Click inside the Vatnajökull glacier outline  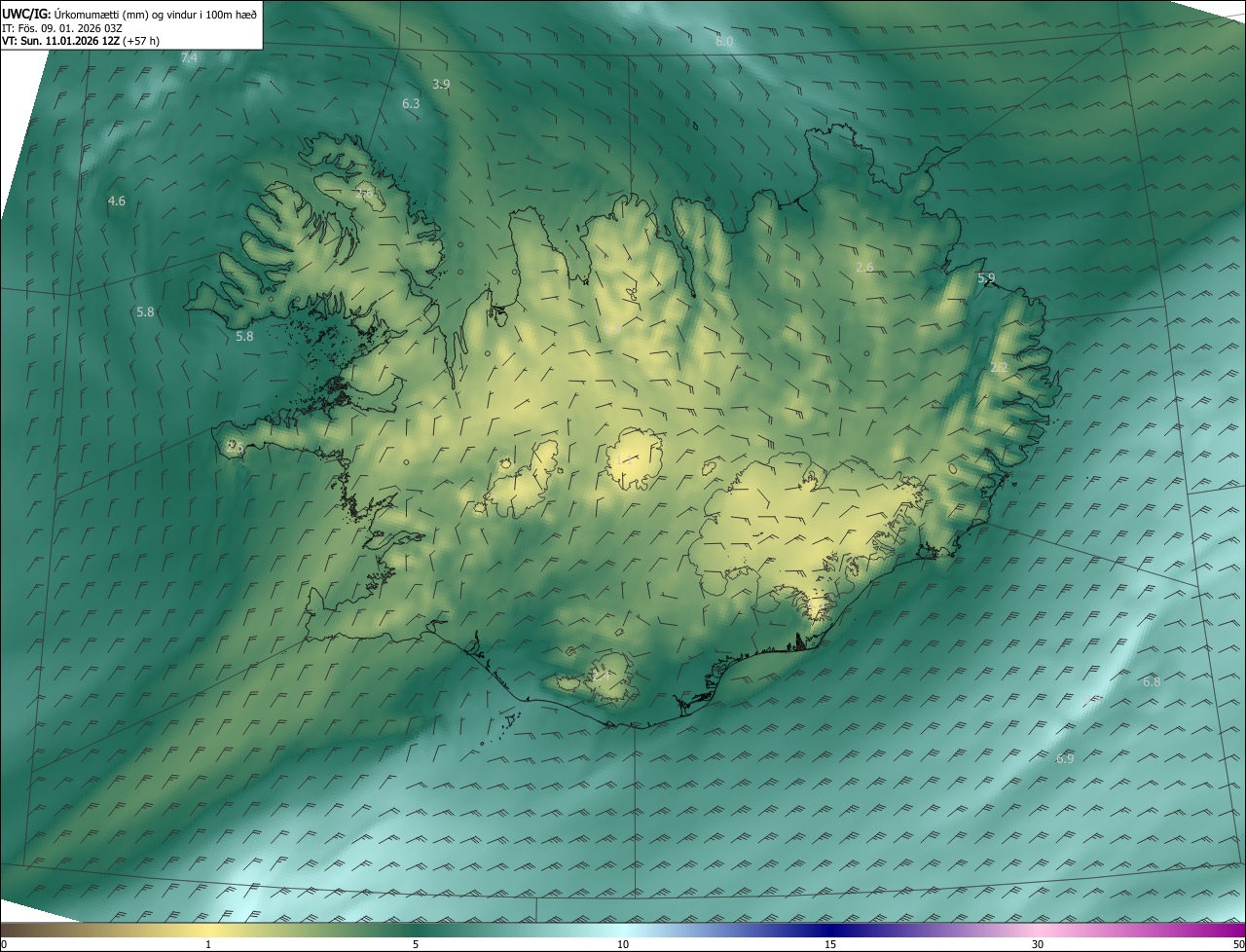point(808,531)
